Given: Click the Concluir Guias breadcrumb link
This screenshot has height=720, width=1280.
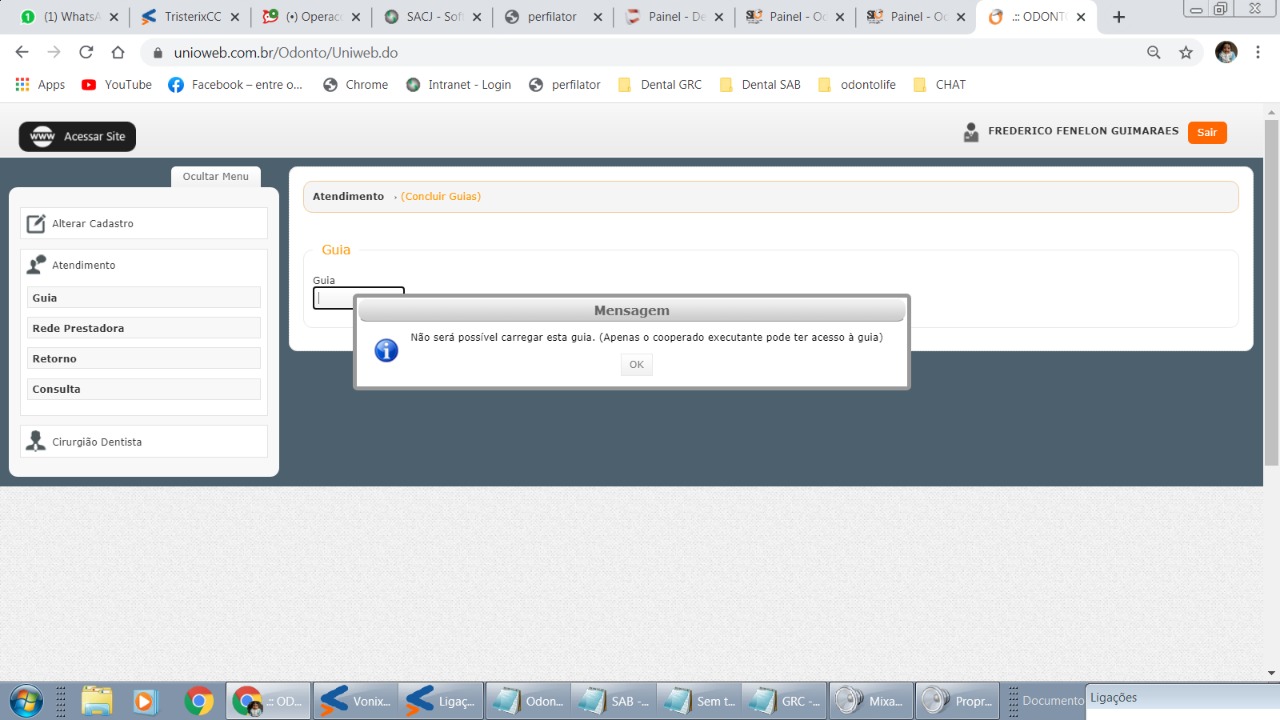Looking at the screenshot, I should pyautogui.click(x=440, y=197).
